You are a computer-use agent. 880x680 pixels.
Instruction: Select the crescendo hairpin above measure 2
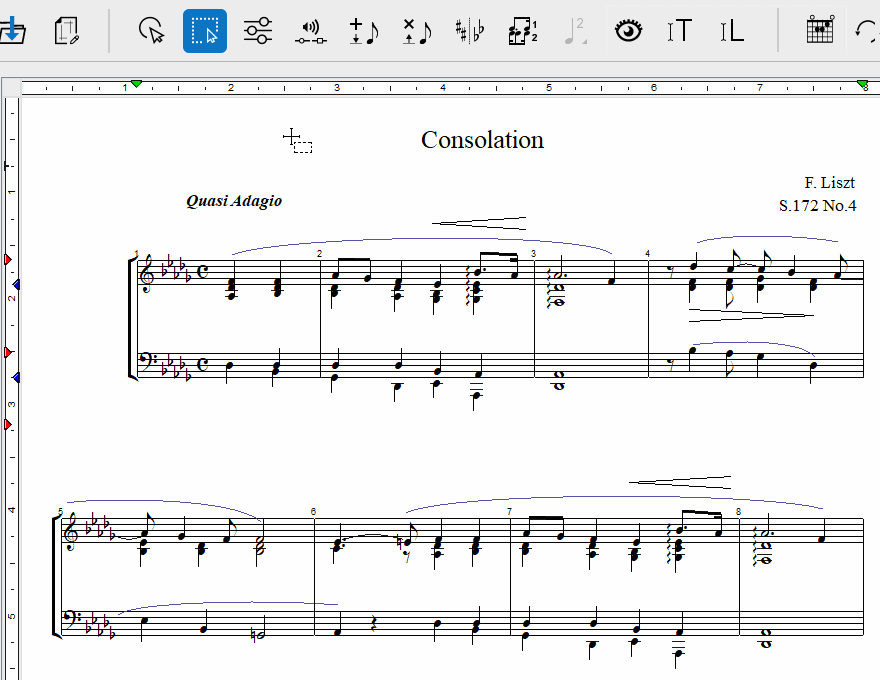tap(479, 223)
